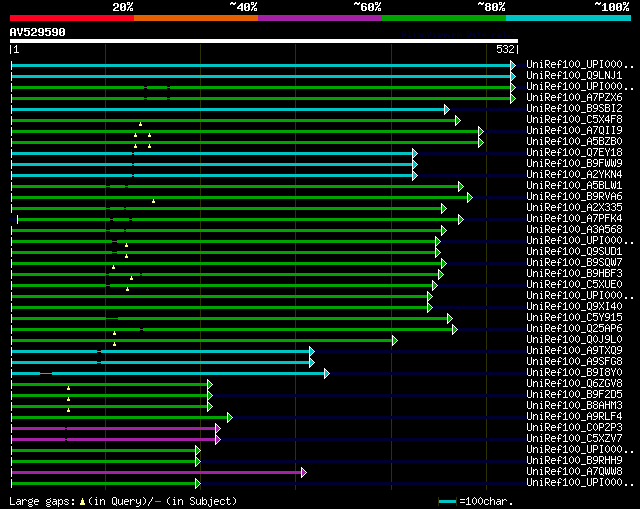Open hit UniRef100_Q9LNJ1
Screen dimensions: 640x509
point(574,76)
